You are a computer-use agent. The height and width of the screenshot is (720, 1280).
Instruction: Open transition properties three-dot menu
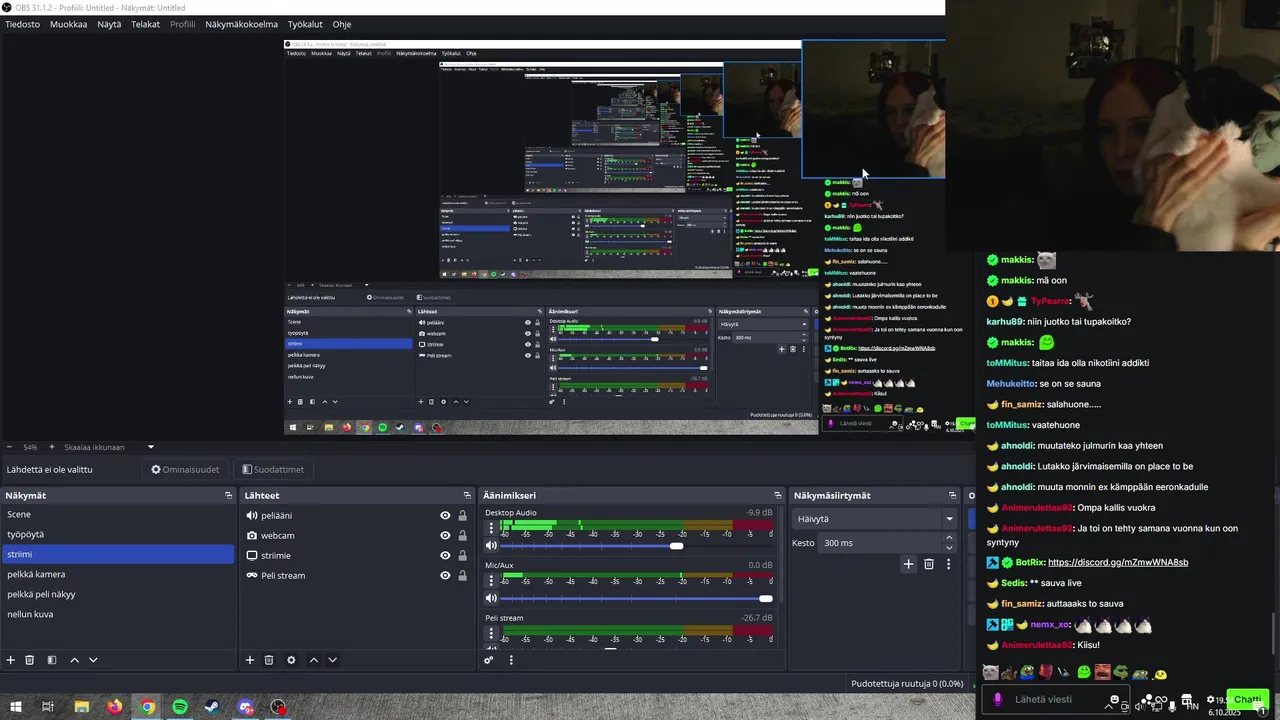(x=948, y=564)
